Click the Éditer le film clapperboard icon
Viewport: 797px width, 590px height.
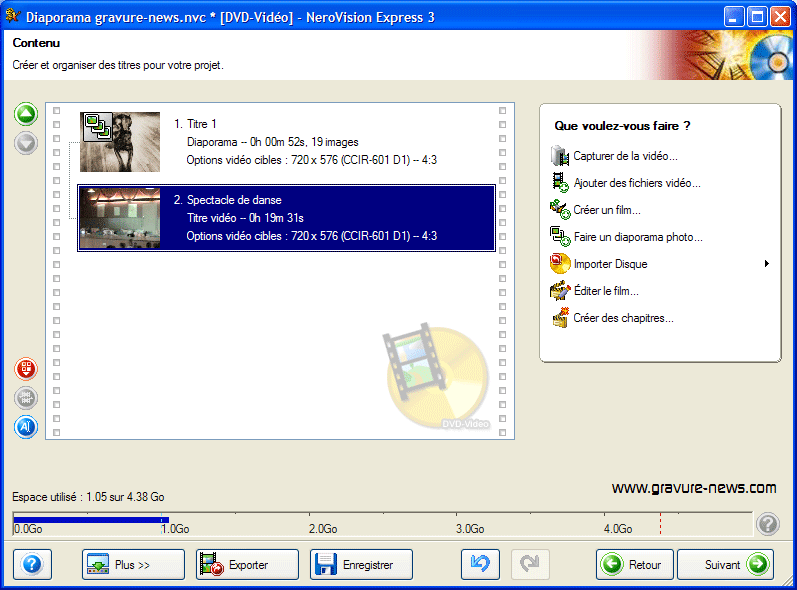coord(560,291)
